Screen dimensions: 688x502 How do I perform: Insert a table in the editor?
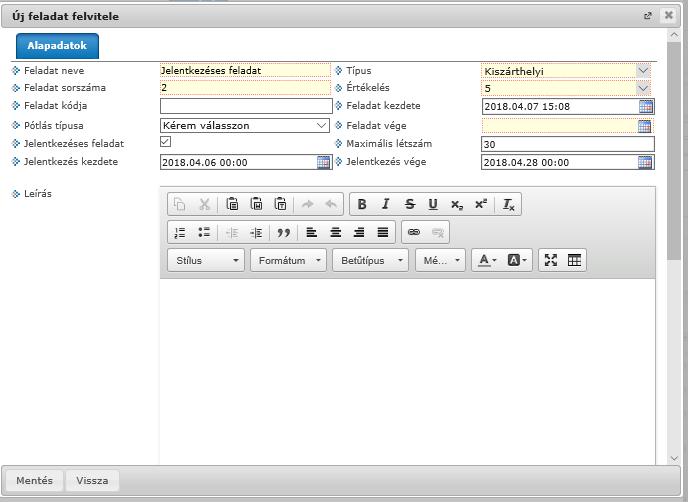click(574, 260)
